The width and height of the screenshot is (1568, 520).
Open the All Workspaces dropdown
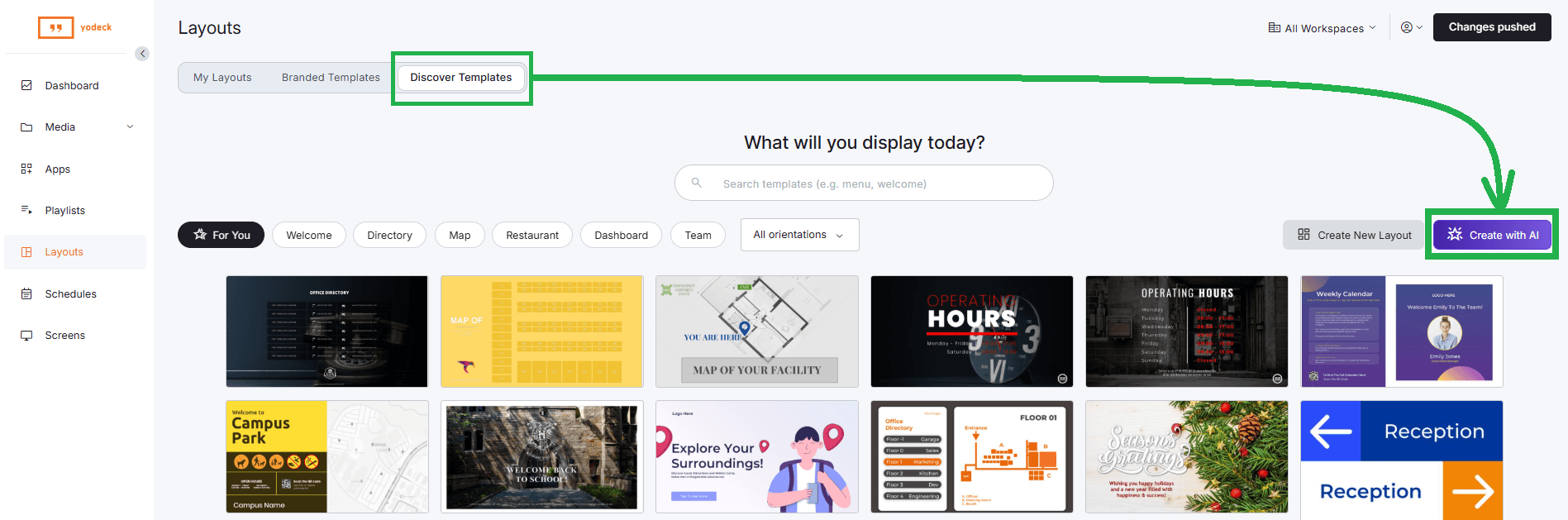[1322, 28]
